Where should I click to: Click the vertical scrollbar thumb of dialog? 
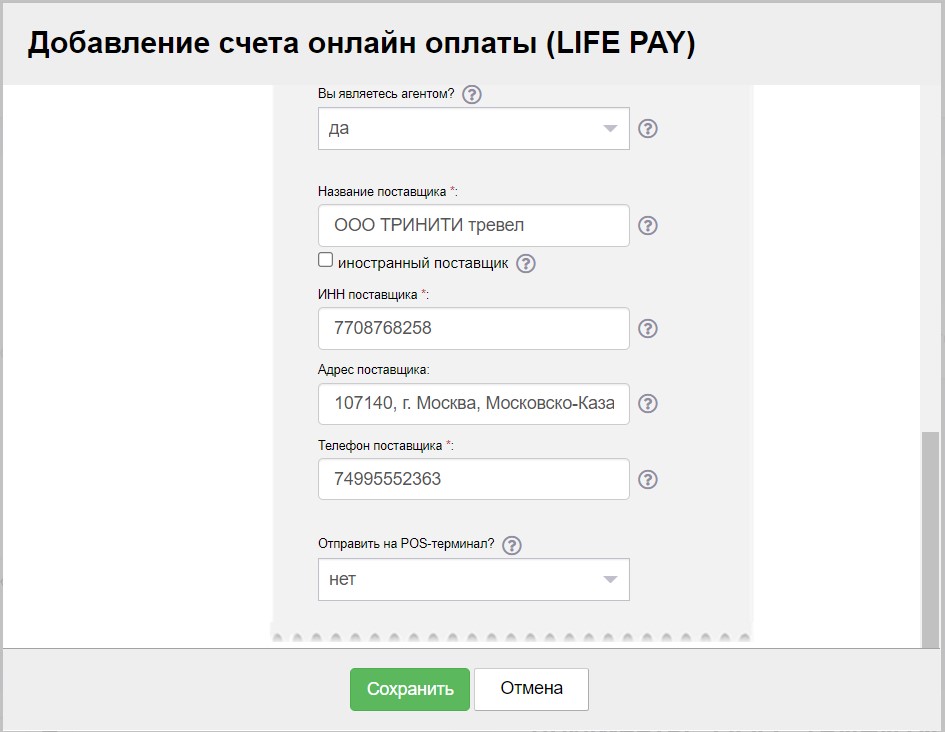click(x=931, y=540)
